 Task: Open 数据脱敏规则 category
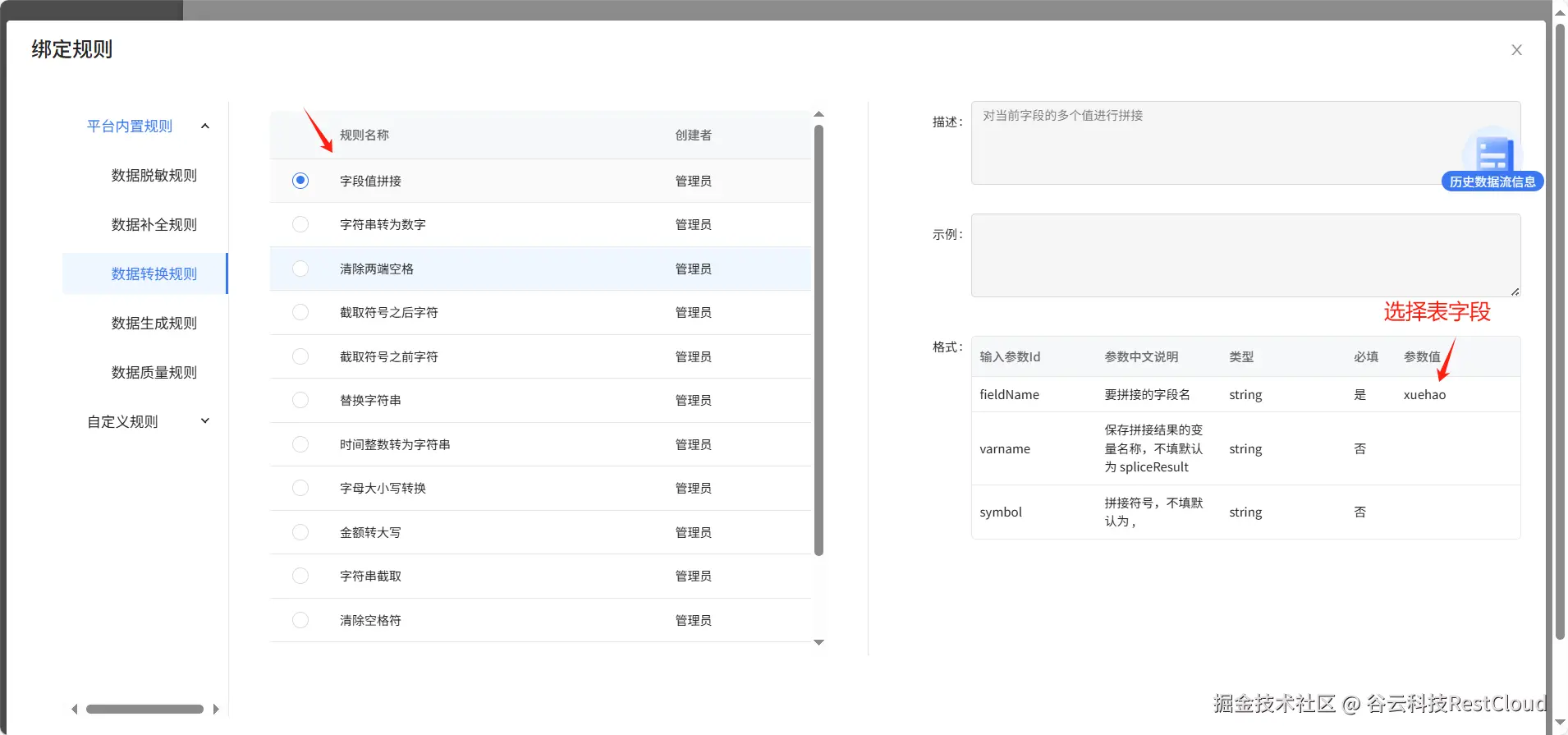pos(154,175)
